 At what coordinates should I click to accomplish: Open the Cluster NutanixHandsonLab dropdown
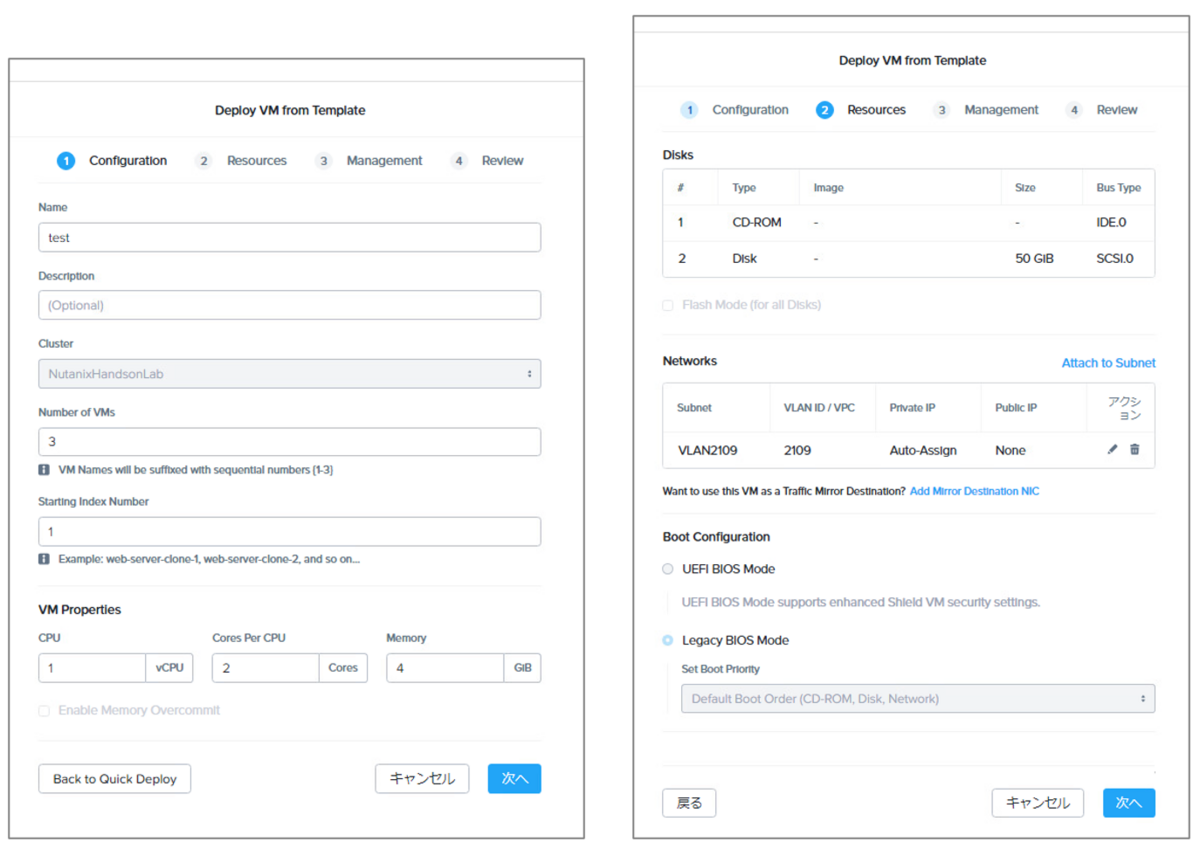[x=290, y=374]
